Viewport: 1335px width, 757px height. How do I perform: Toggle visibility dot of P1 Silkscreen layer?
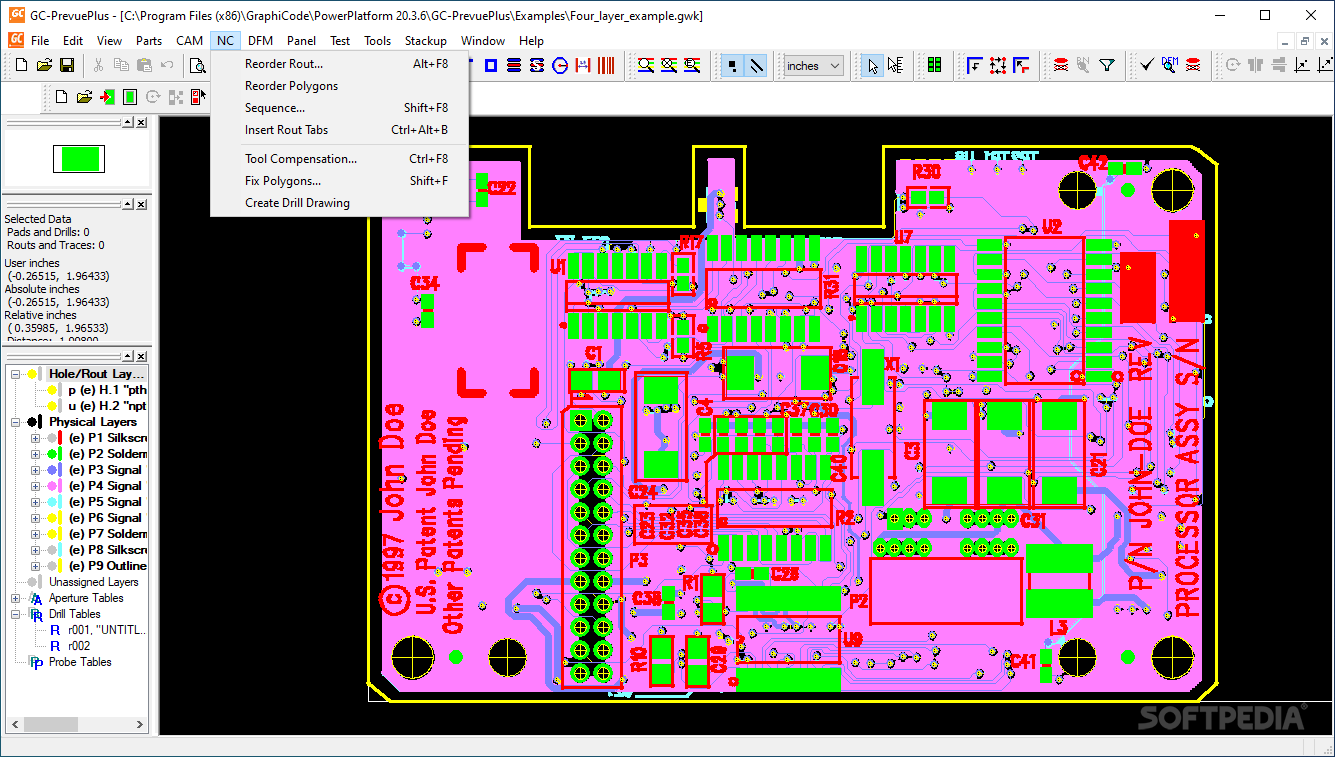[x=52, y=438]
